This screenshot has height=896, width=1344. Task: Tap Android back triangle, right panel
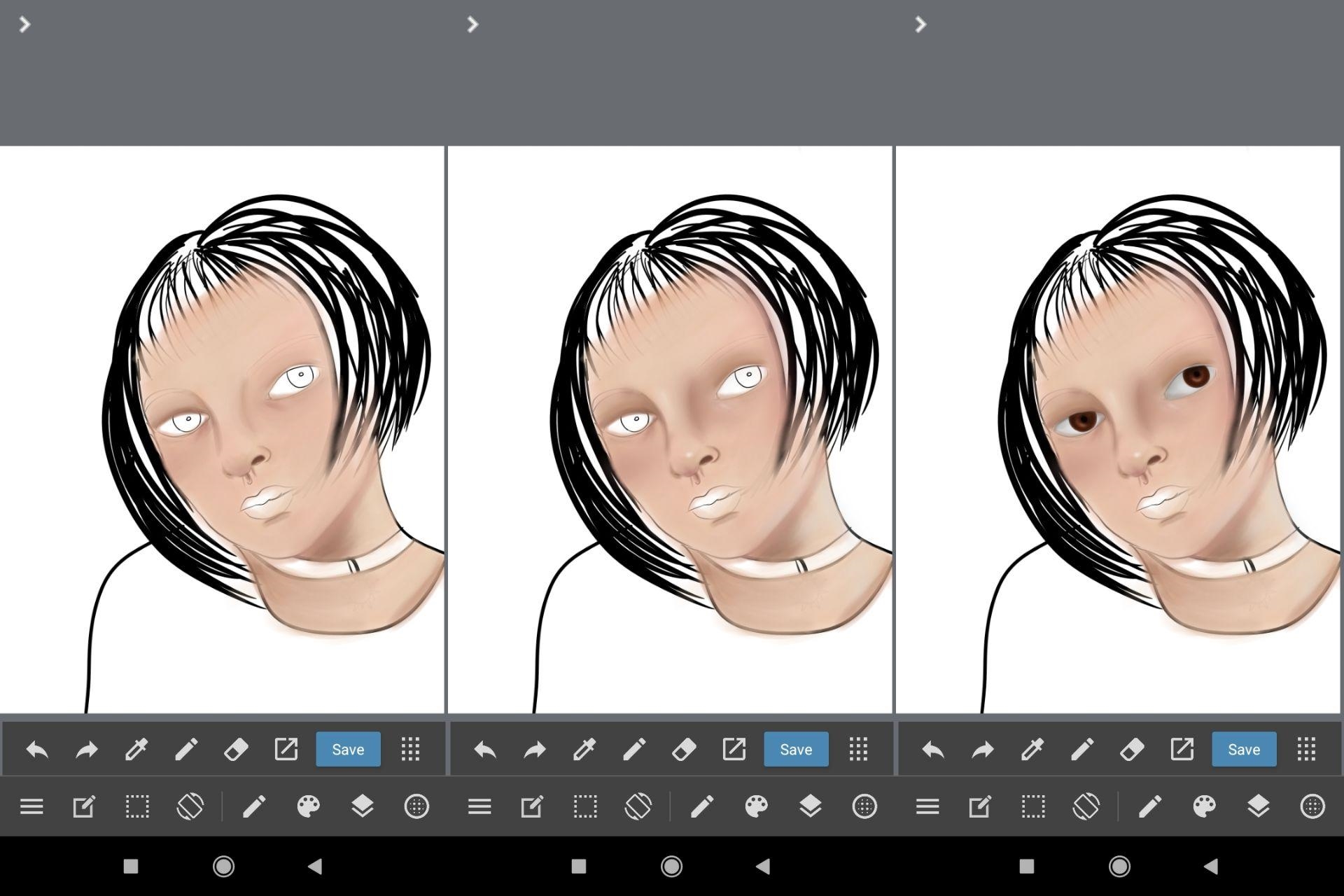[1211, 867]
